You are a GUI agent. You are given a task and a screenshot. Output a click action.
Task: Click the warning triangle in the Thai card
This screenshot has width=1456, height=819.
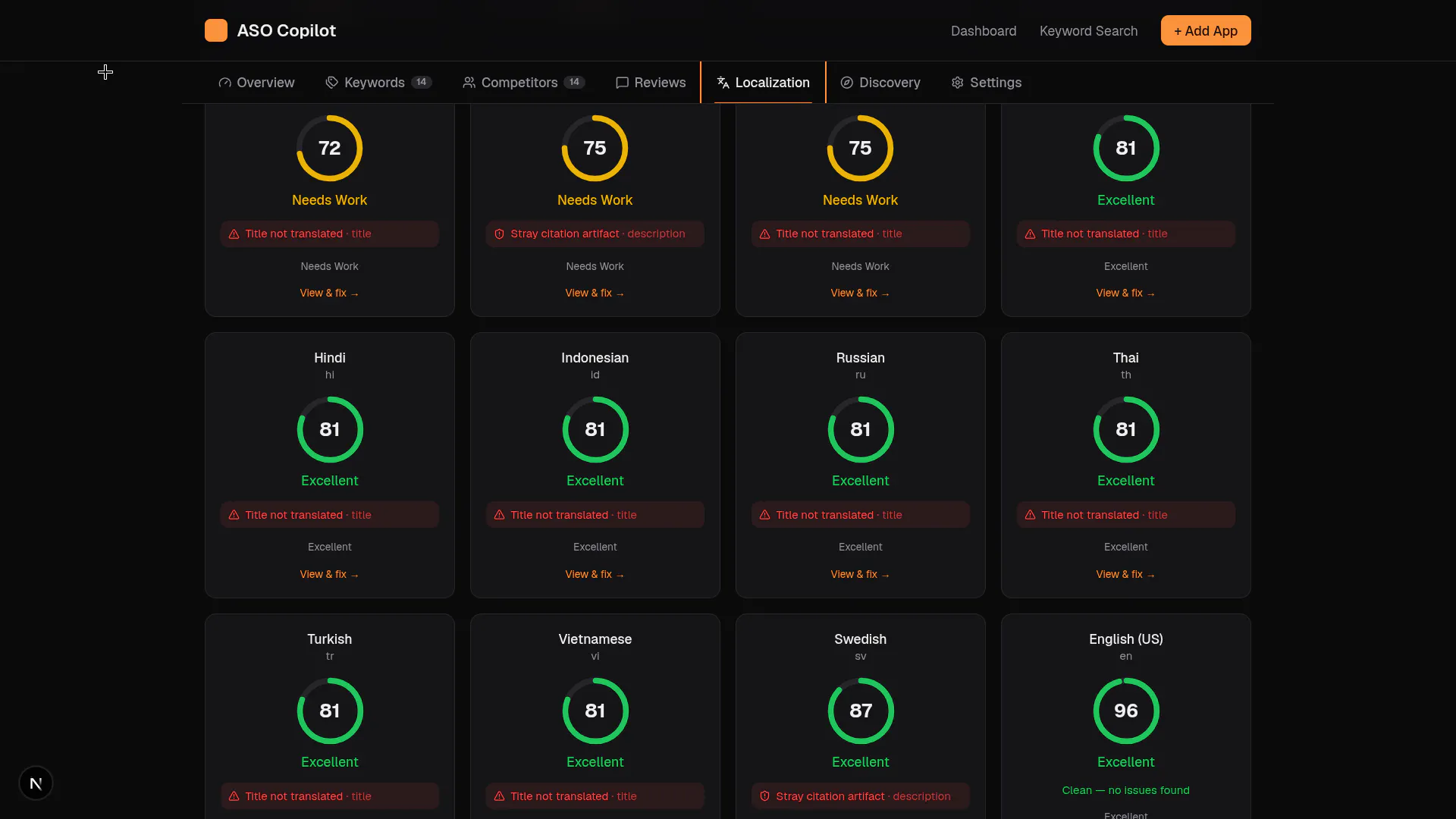pos(1031,515)
